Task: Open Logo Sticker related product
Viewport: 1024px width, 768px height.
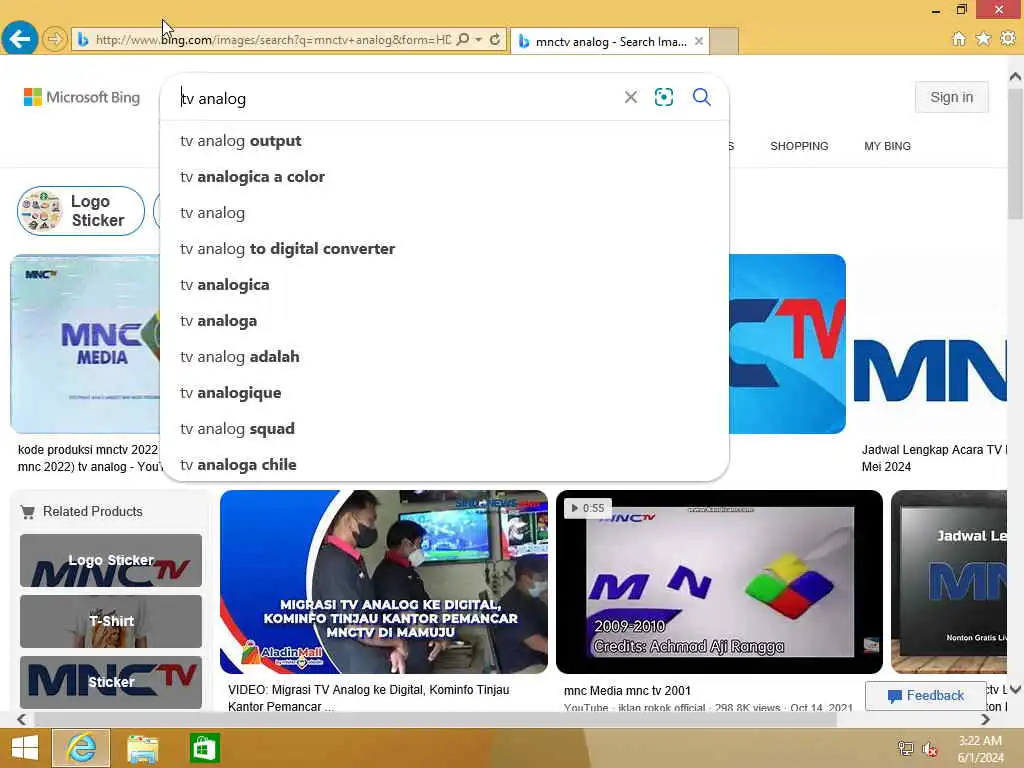Action: coord(111,560)
